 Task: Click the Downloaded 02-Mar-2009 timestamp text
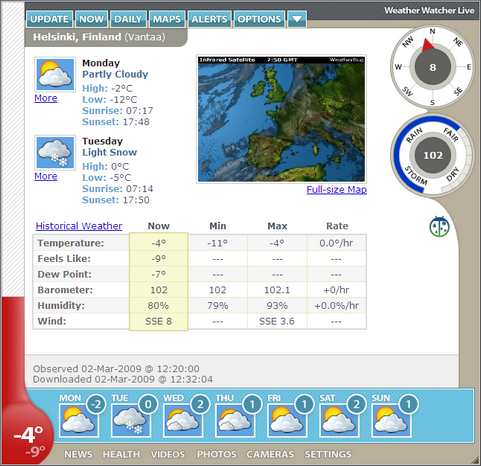(x=123, y=379)
